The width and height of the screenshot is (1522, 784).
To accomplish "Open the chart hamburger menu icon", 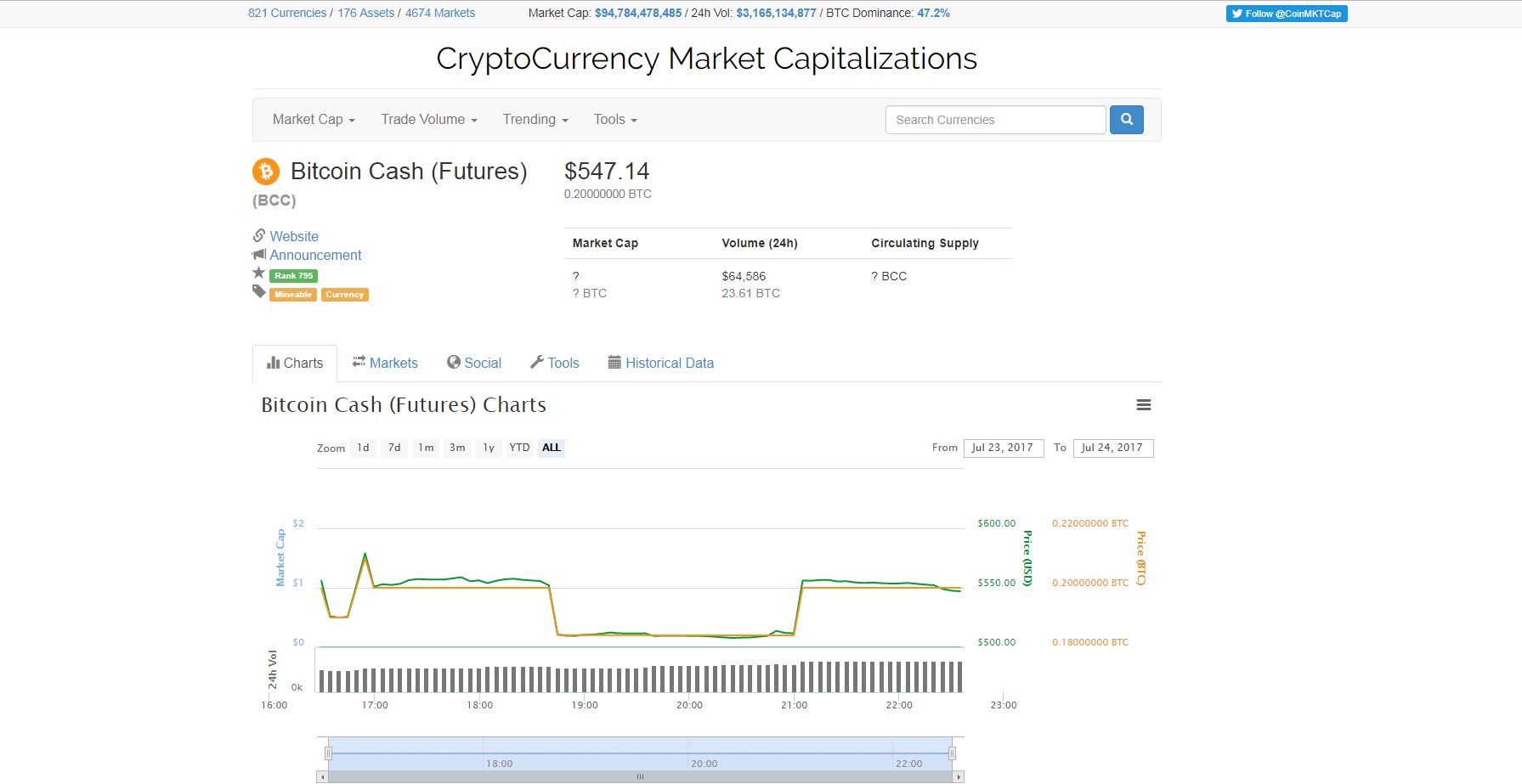I will pyautogui.click(x=1144, y=405).
